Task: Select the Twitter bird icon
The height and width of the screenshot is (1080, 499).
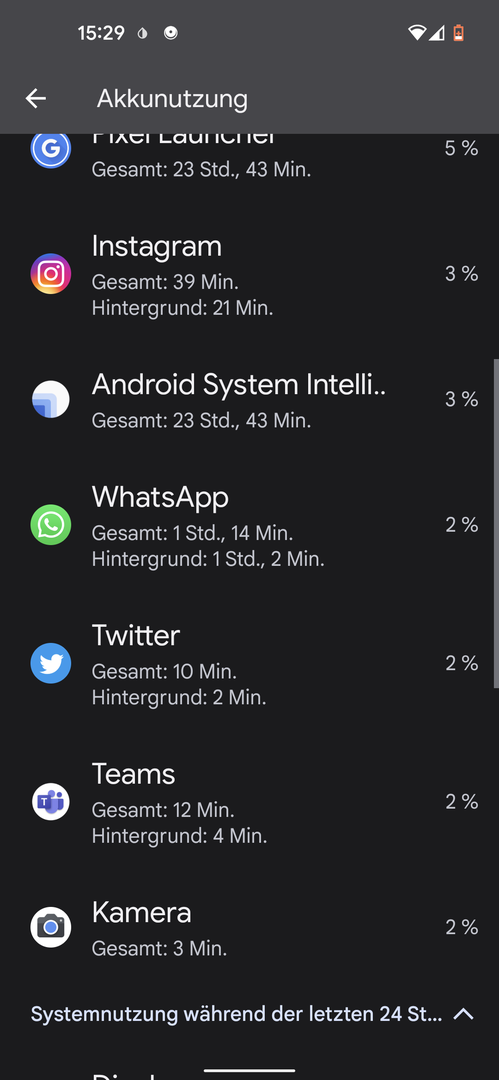Action: [x=51, y=663]
